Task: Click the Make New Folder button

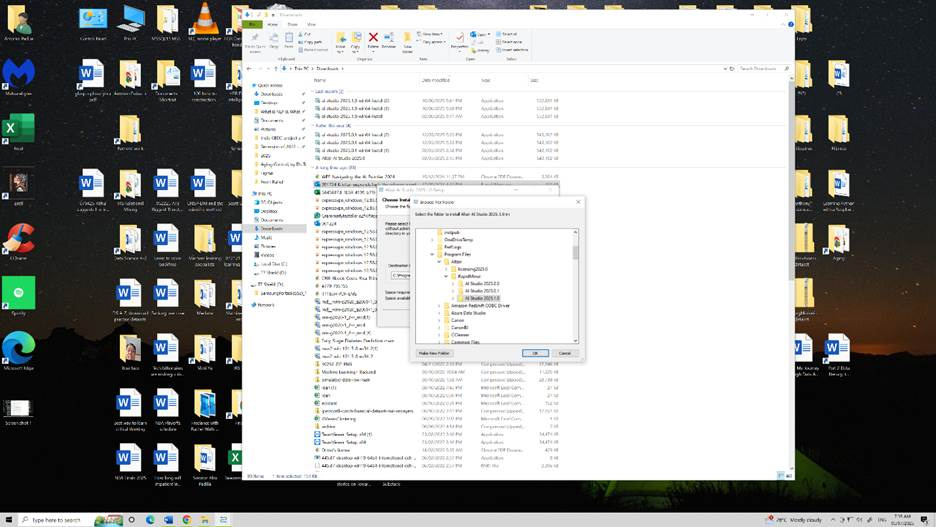Action: [434, 353]
